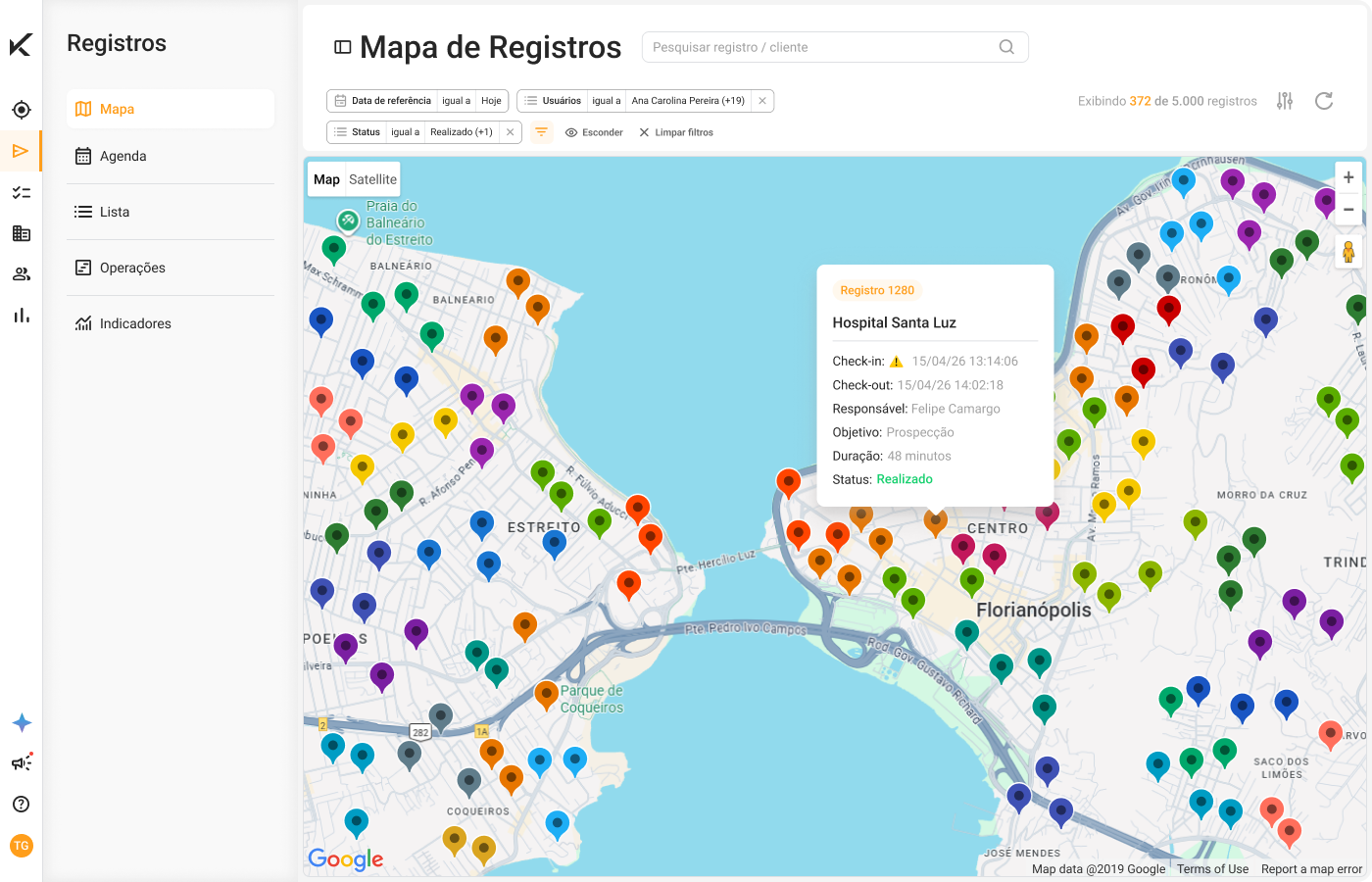The image size is (1372, 882).
Task: Open the display settings sliders icon
Action: pos(1285,101)
